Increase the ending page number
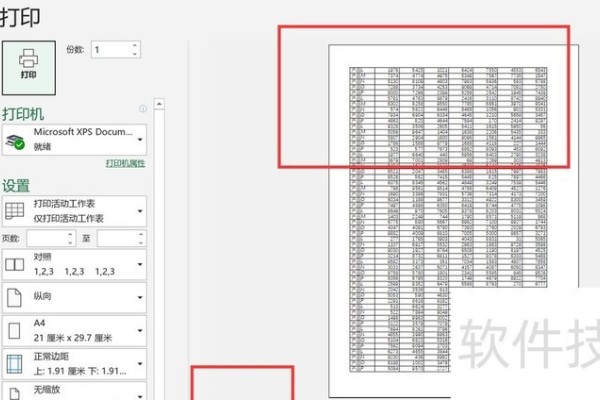This screenshot has width=600, height=400. click(141, 234)
